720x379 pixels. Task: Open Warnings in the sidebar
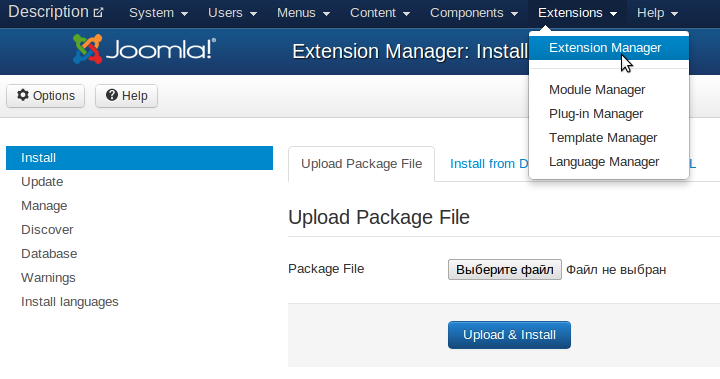pos(140,277)
